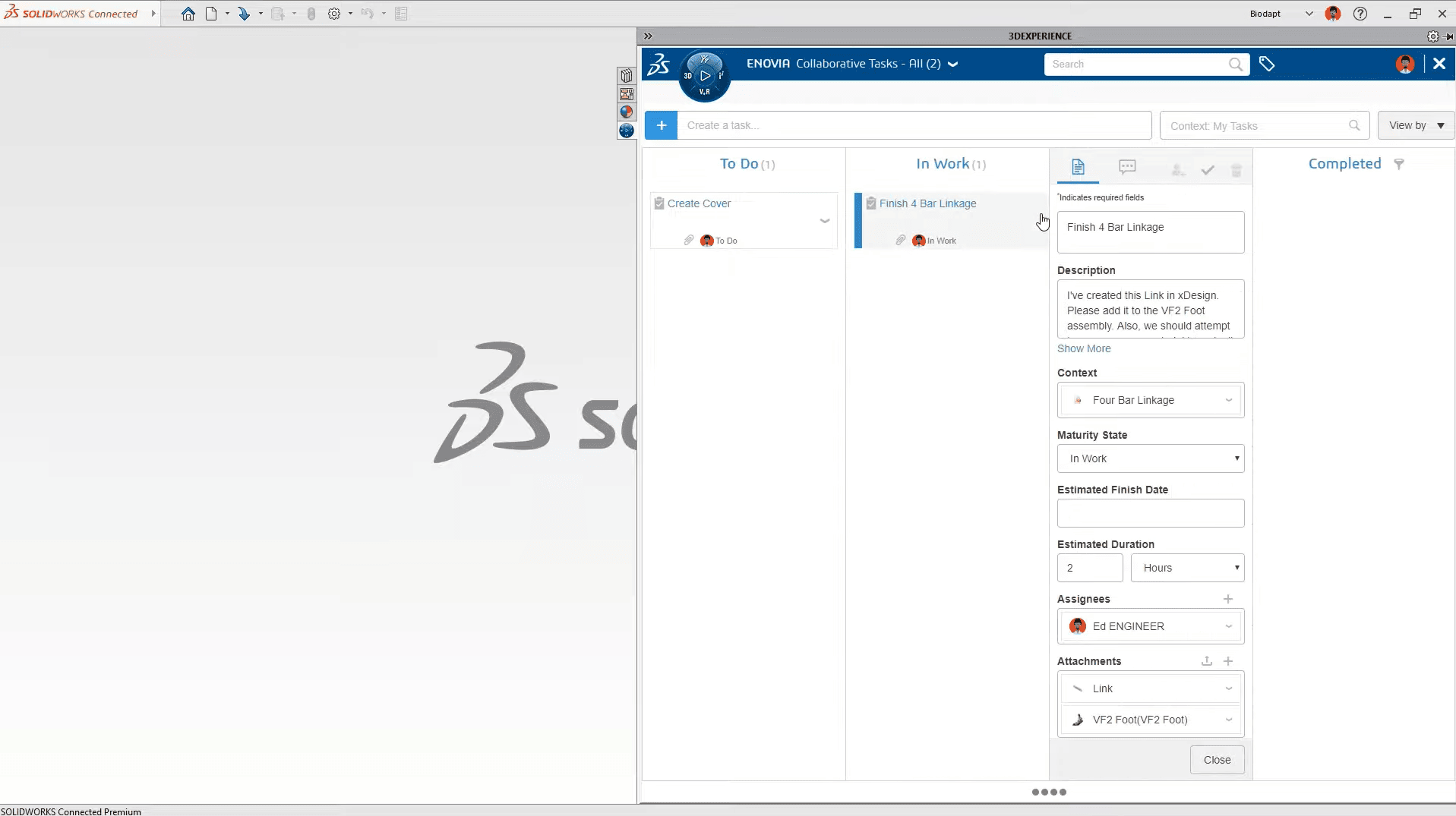
Task: Mark task complete with checkmark icon
Action: 1208,170
